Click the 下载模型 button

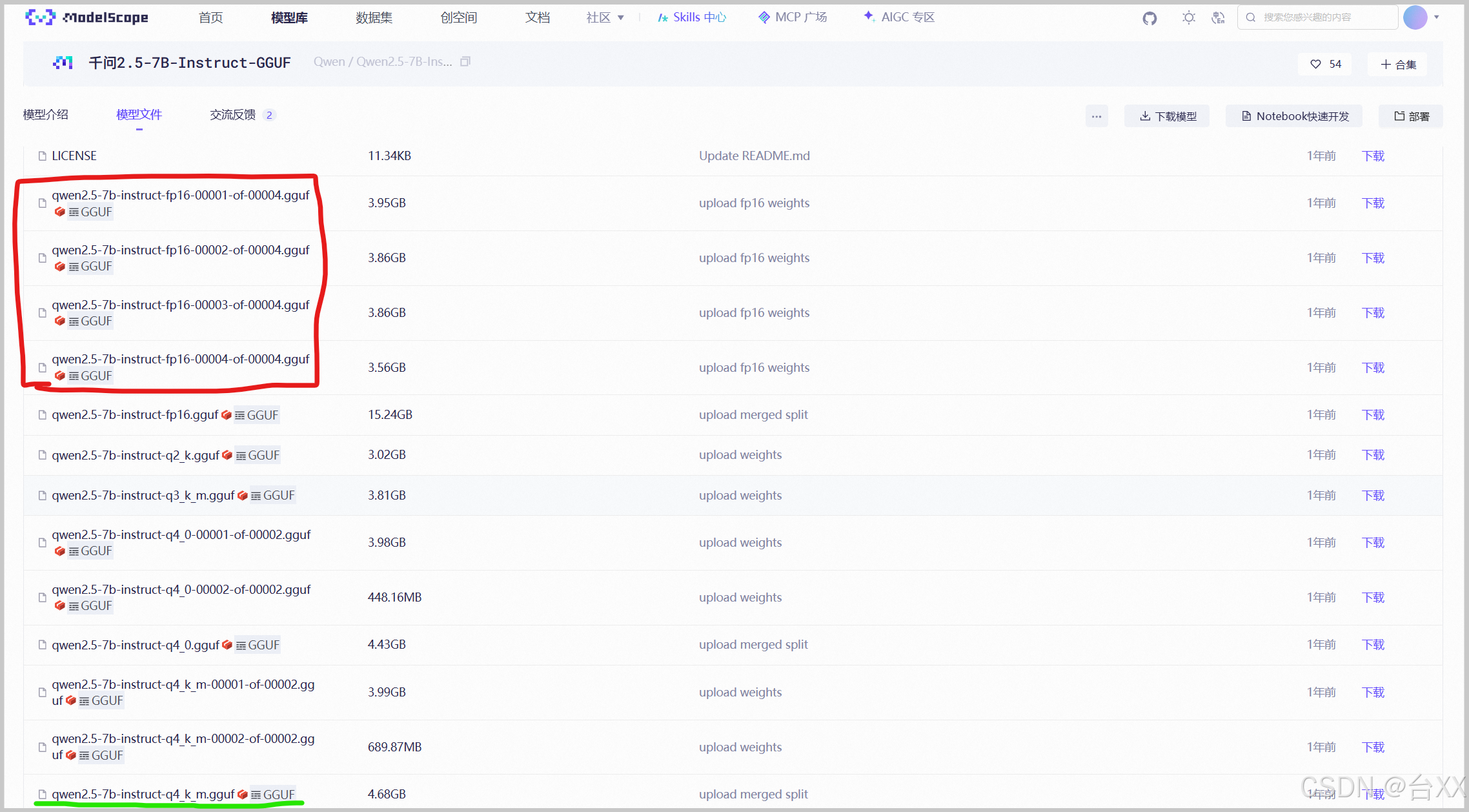coord(1167,116)
